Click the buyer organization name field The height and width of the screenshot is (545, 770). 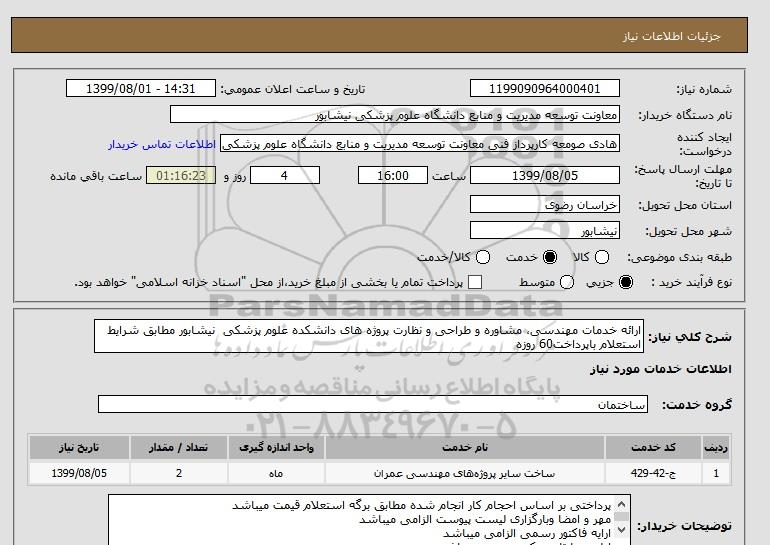[395, 115]
